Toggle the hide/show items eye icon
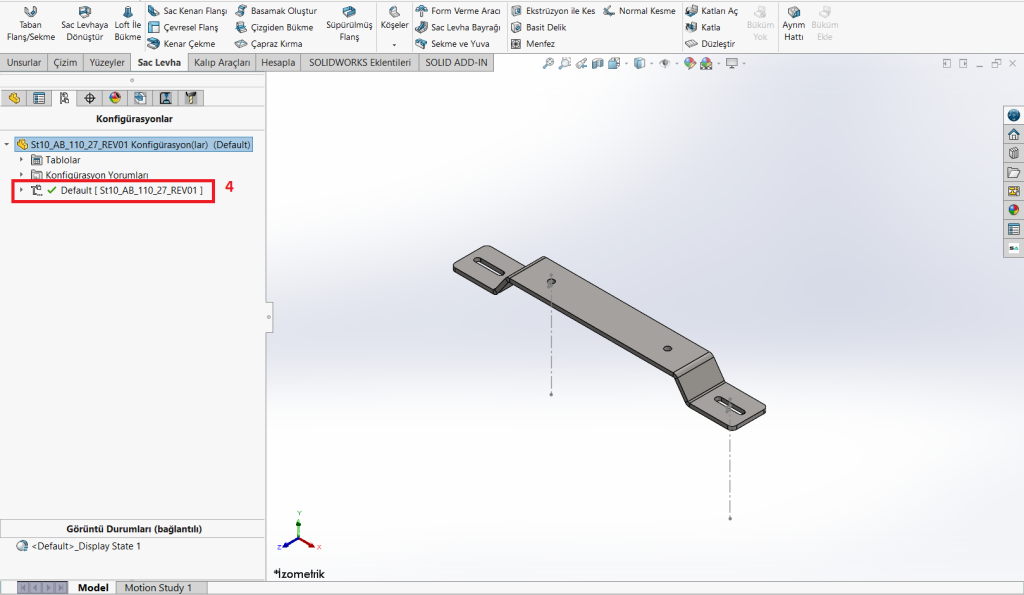The image size is (1024, 595). tap(664, 63)
